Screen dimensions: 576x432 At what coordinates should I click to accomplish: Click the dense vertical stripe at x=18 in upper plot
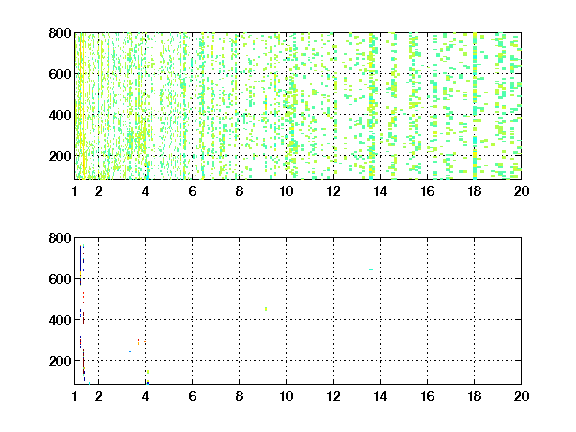point(475,106)
